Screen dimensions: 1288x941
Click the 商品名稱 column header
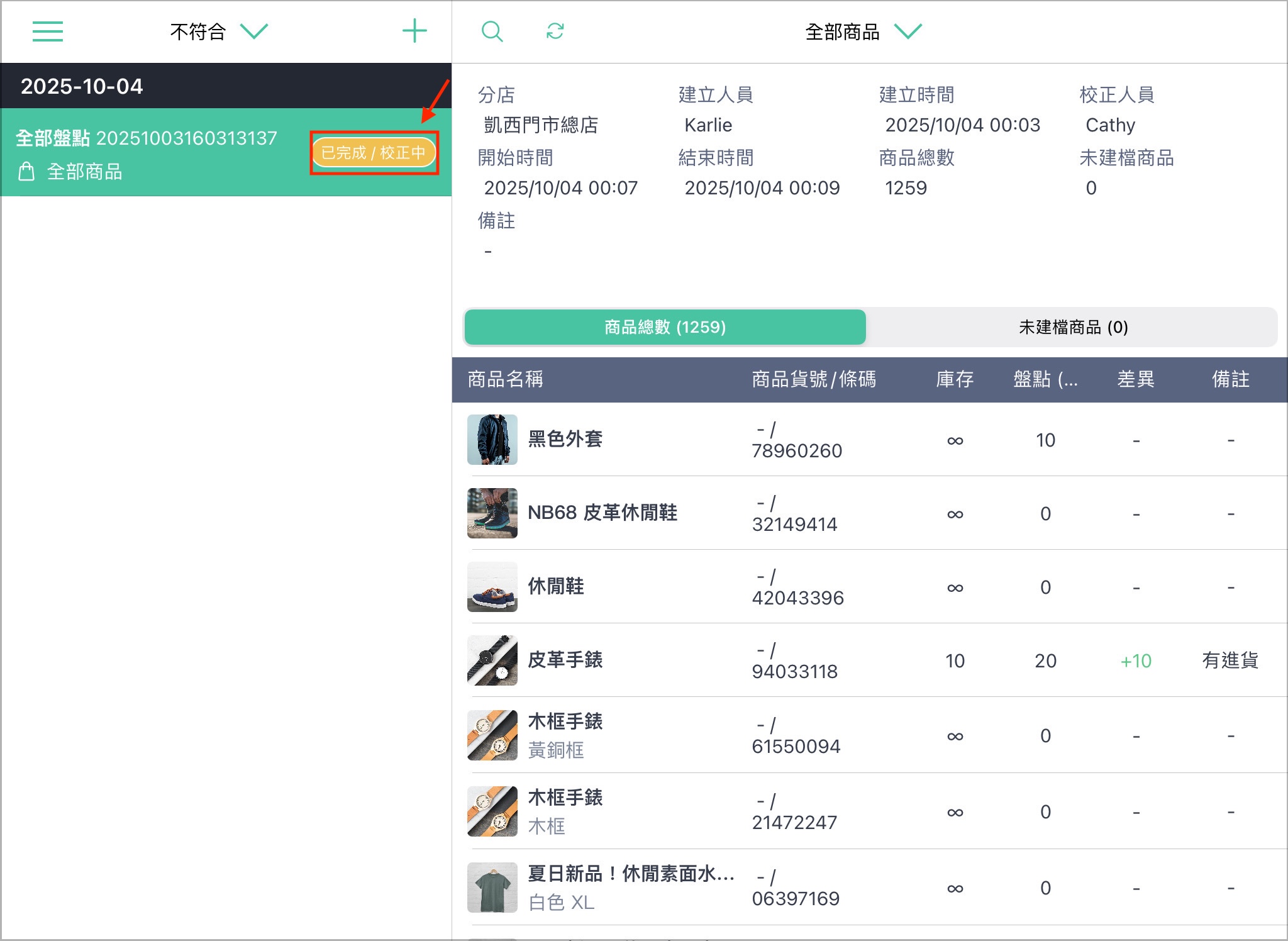[x=505, y=379]
